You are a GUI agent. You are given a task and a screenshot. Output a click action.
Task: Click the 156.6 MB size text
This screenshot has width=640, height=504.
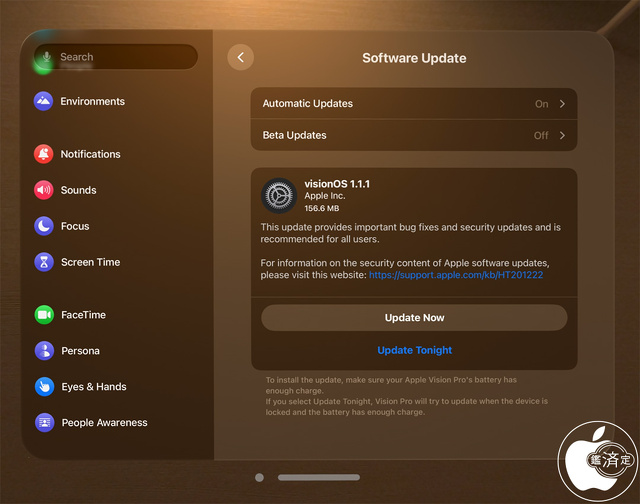point(322,208)
